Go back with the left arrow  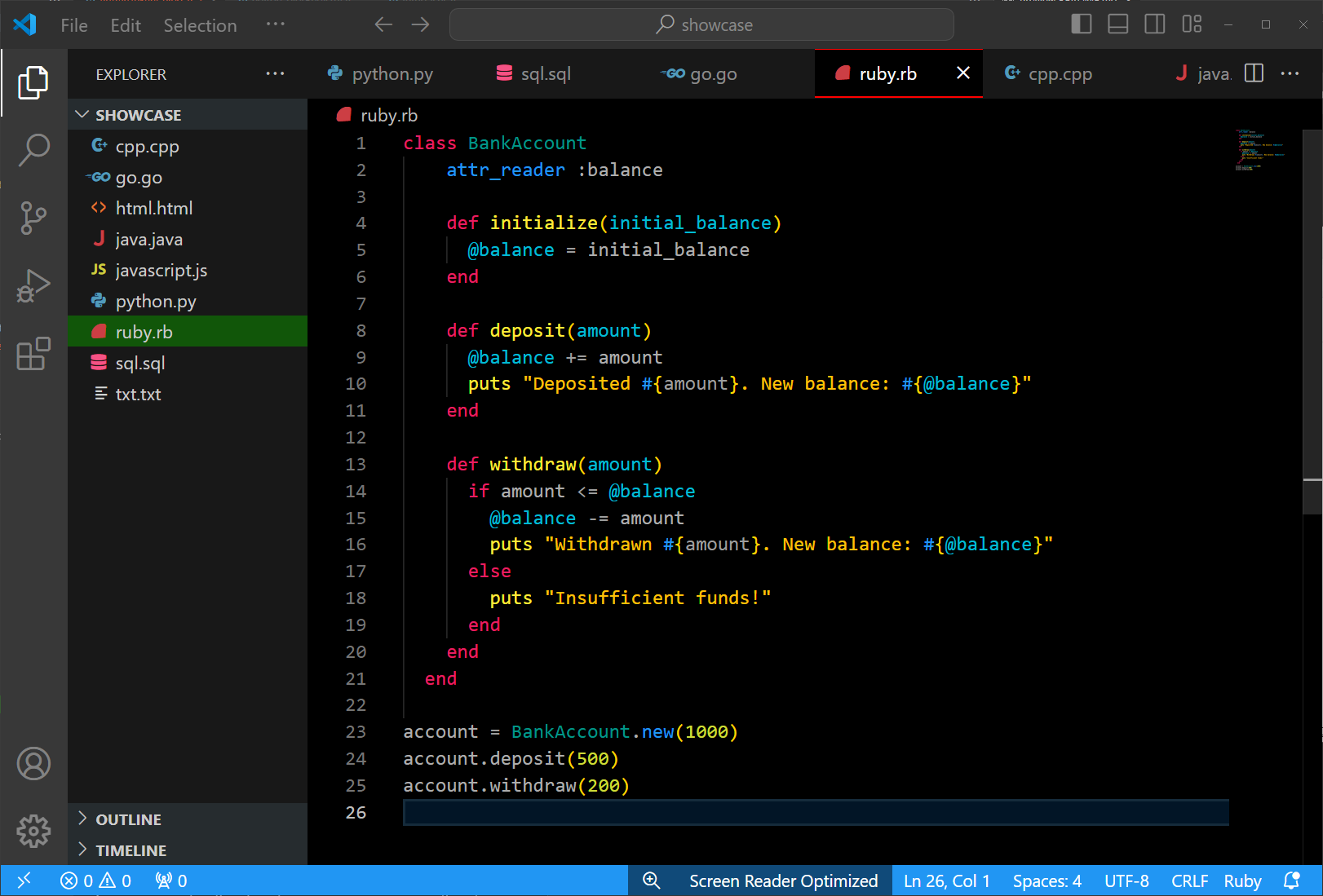[x=383, y=24]
